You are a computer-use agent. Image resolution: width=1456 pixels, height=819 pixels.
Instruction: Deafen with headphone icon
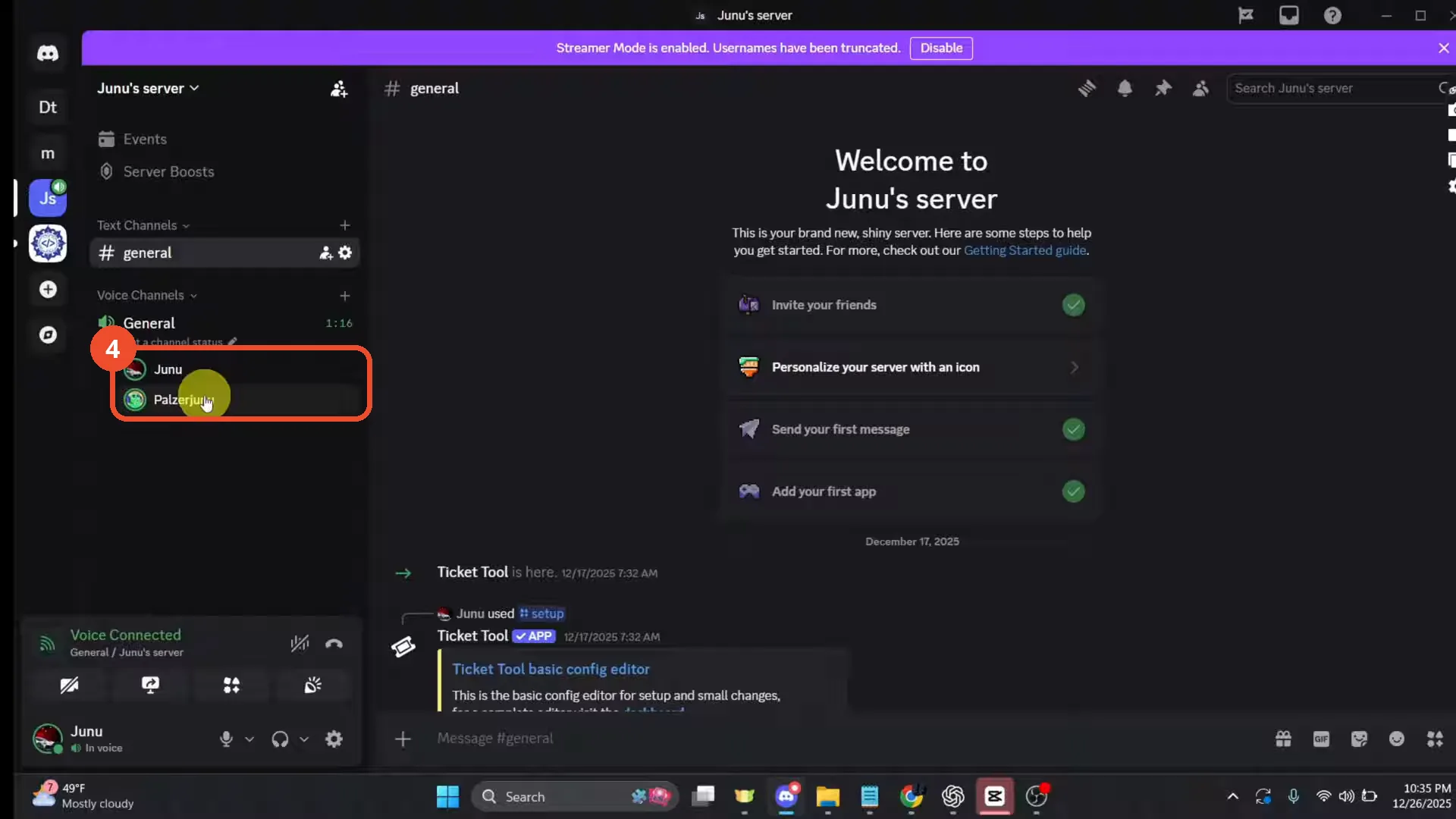tap(280, 739)
